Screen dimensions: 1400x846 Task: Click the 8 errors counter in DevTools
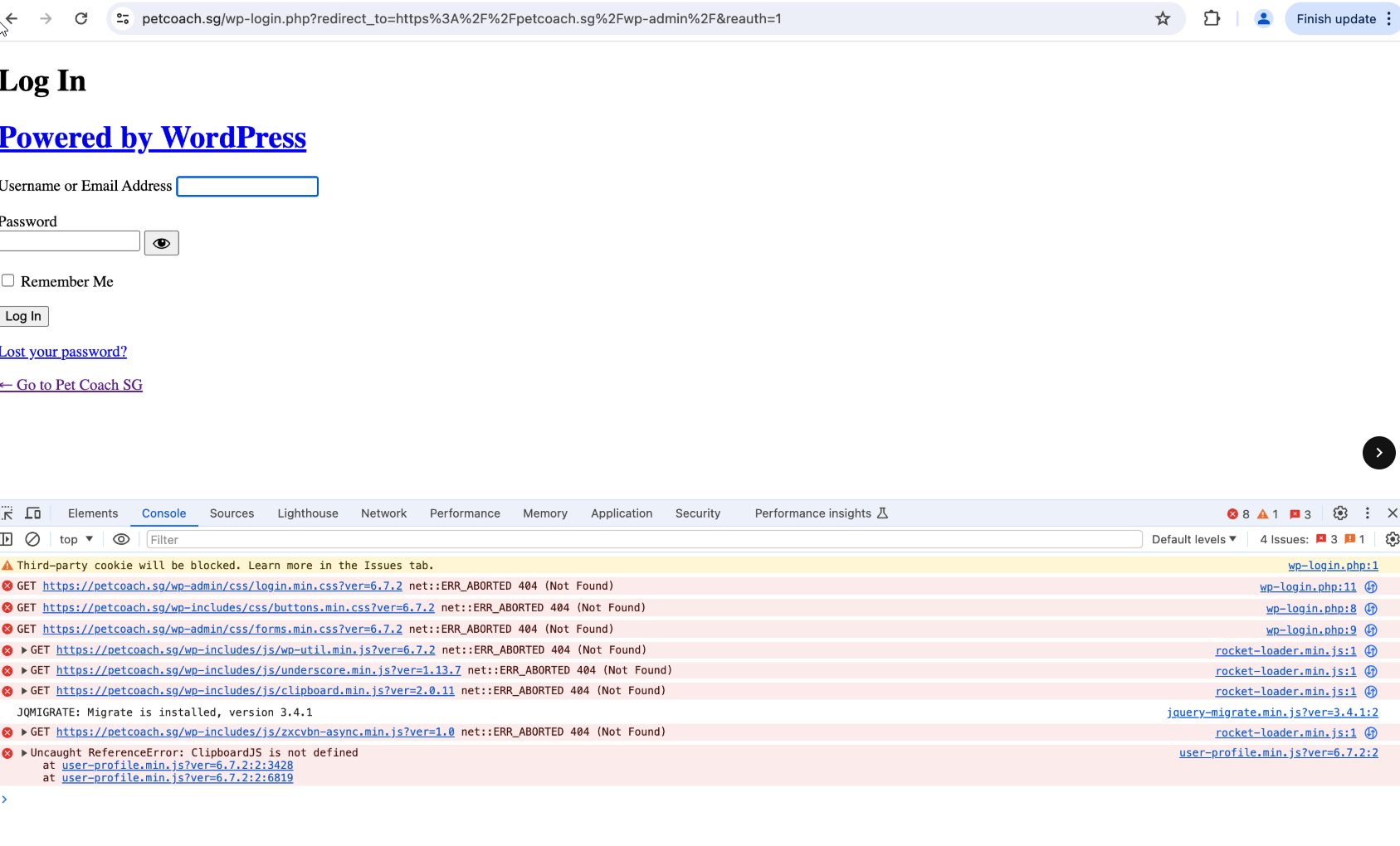pos(1239,514)
